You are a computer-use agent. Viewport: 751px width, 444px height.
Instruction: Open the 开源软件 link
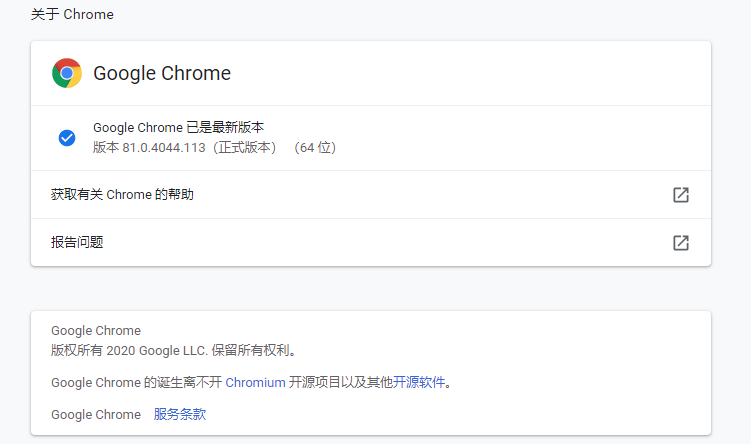point(419,382)
